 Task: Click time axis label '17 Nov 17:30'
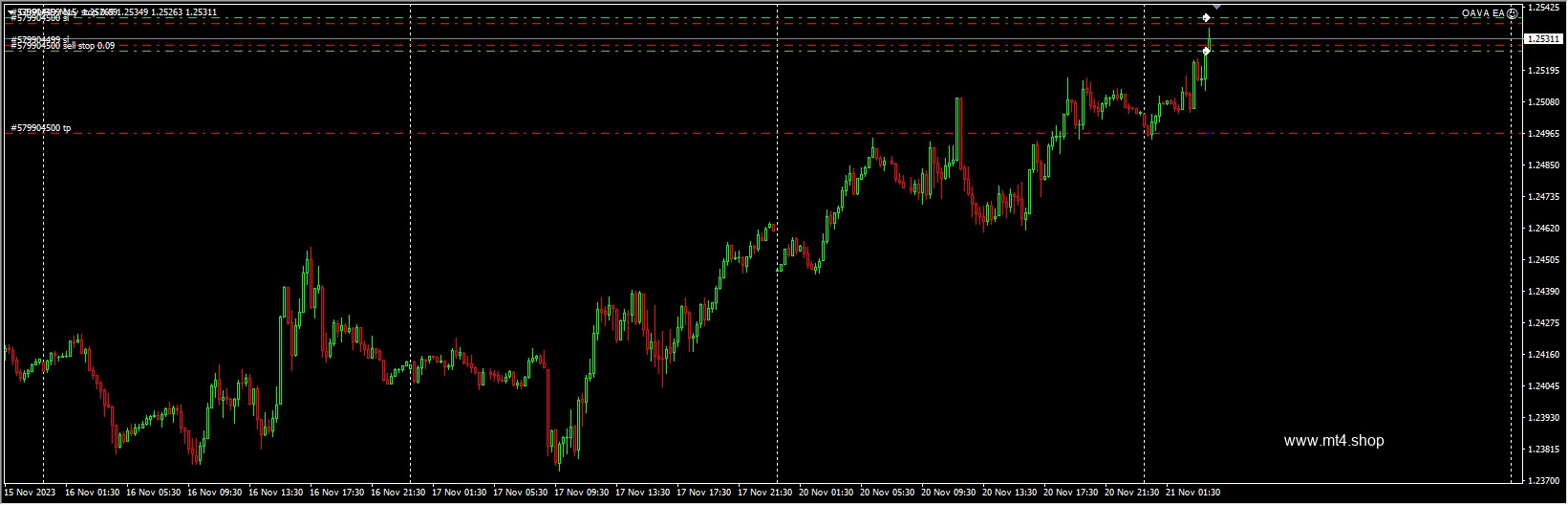[704, 494]
